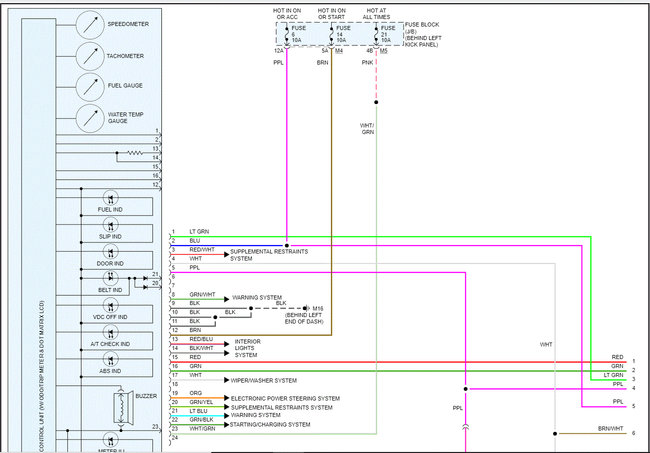Select the '(BEHIND LEFT END OF DASH)' note
Viewport: 650px width, 453px height.
[x=304, y=318]
